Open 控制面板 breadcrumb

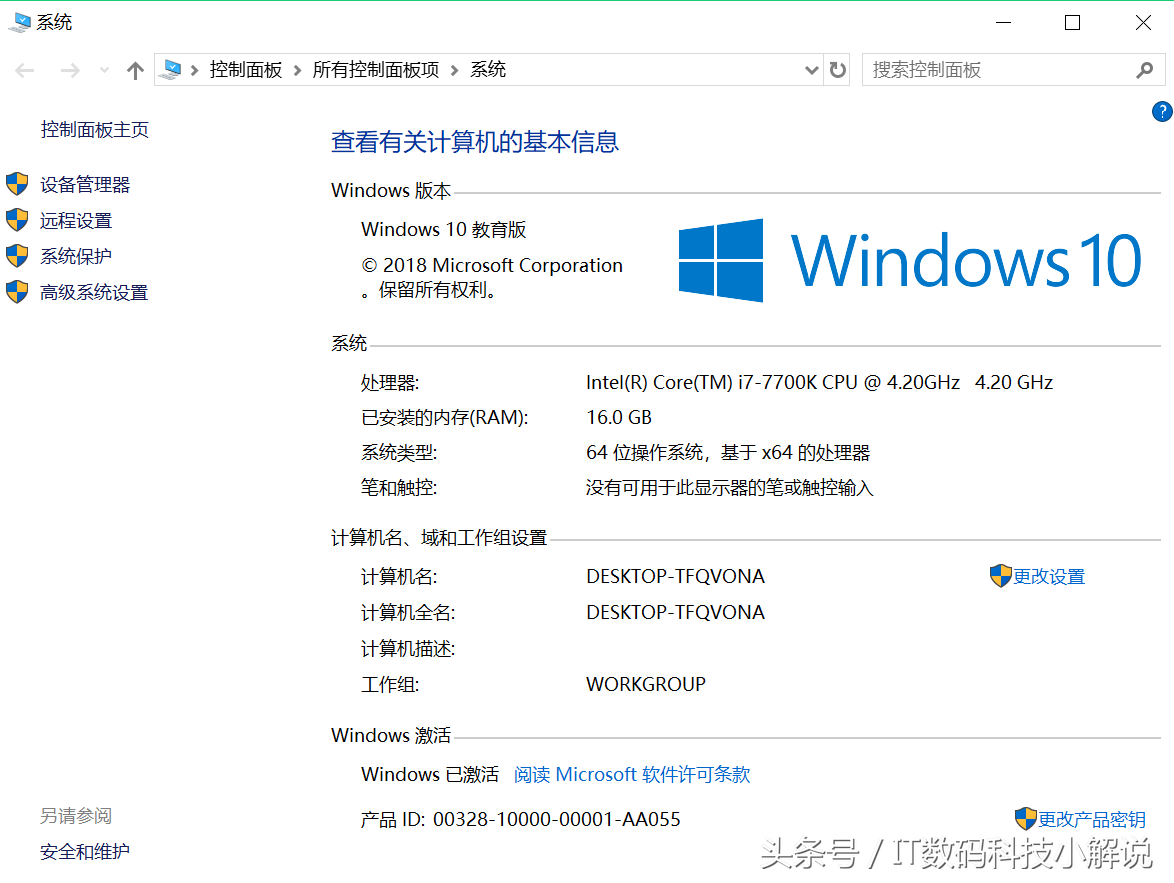coord(246,70)
